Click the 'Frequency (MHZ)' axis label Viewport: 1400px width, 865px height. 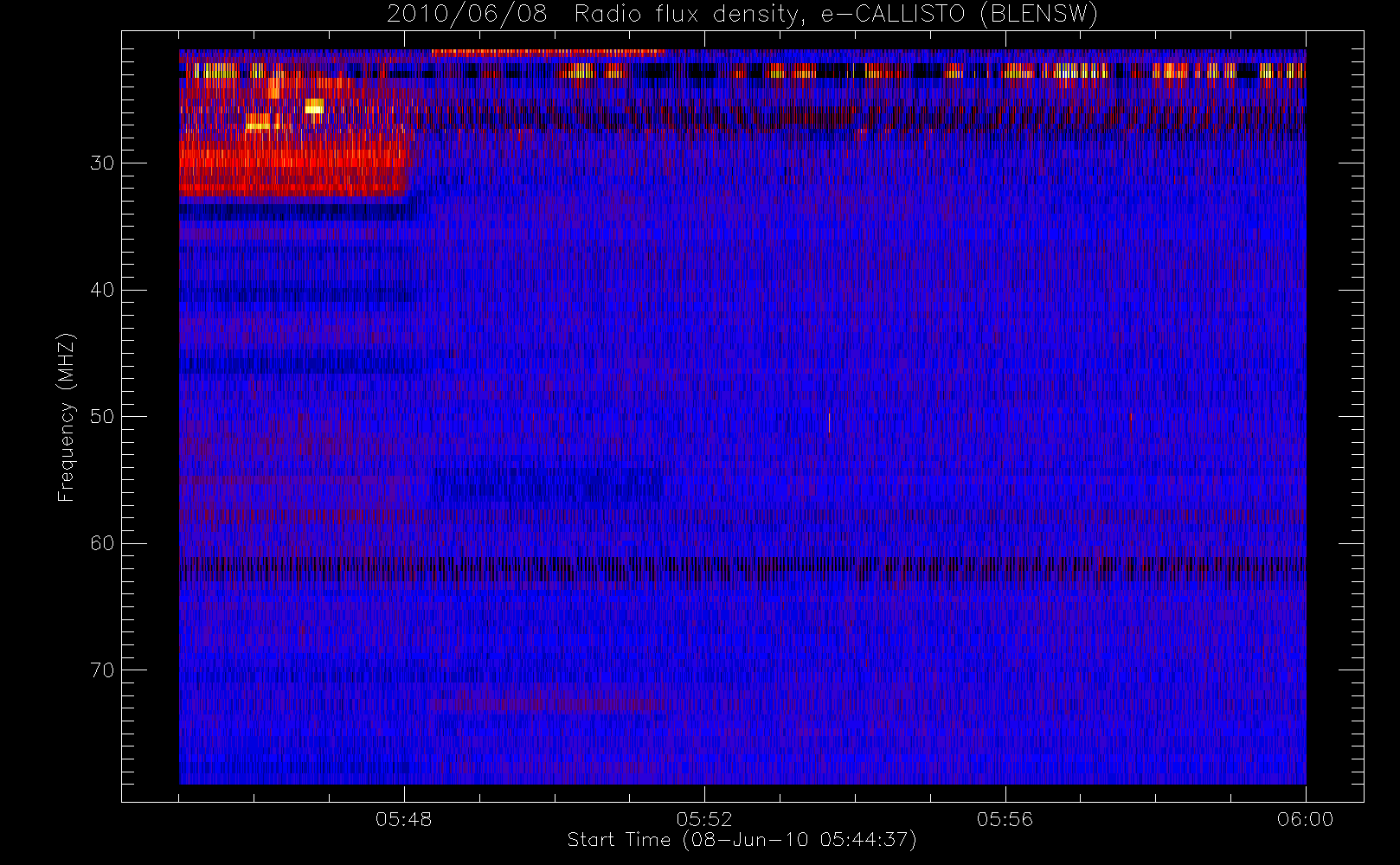point(67,417)
